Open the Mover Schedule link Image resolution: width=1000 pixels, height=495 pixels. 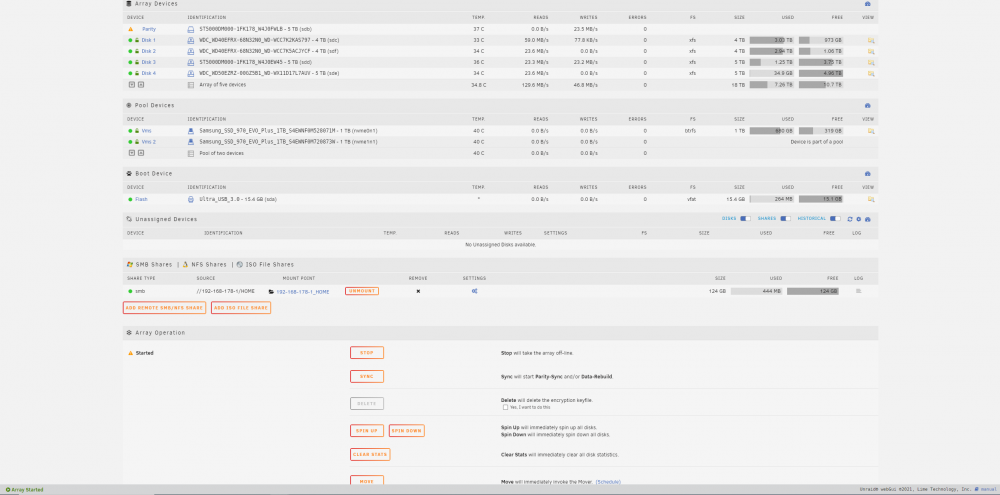[608, 482]
